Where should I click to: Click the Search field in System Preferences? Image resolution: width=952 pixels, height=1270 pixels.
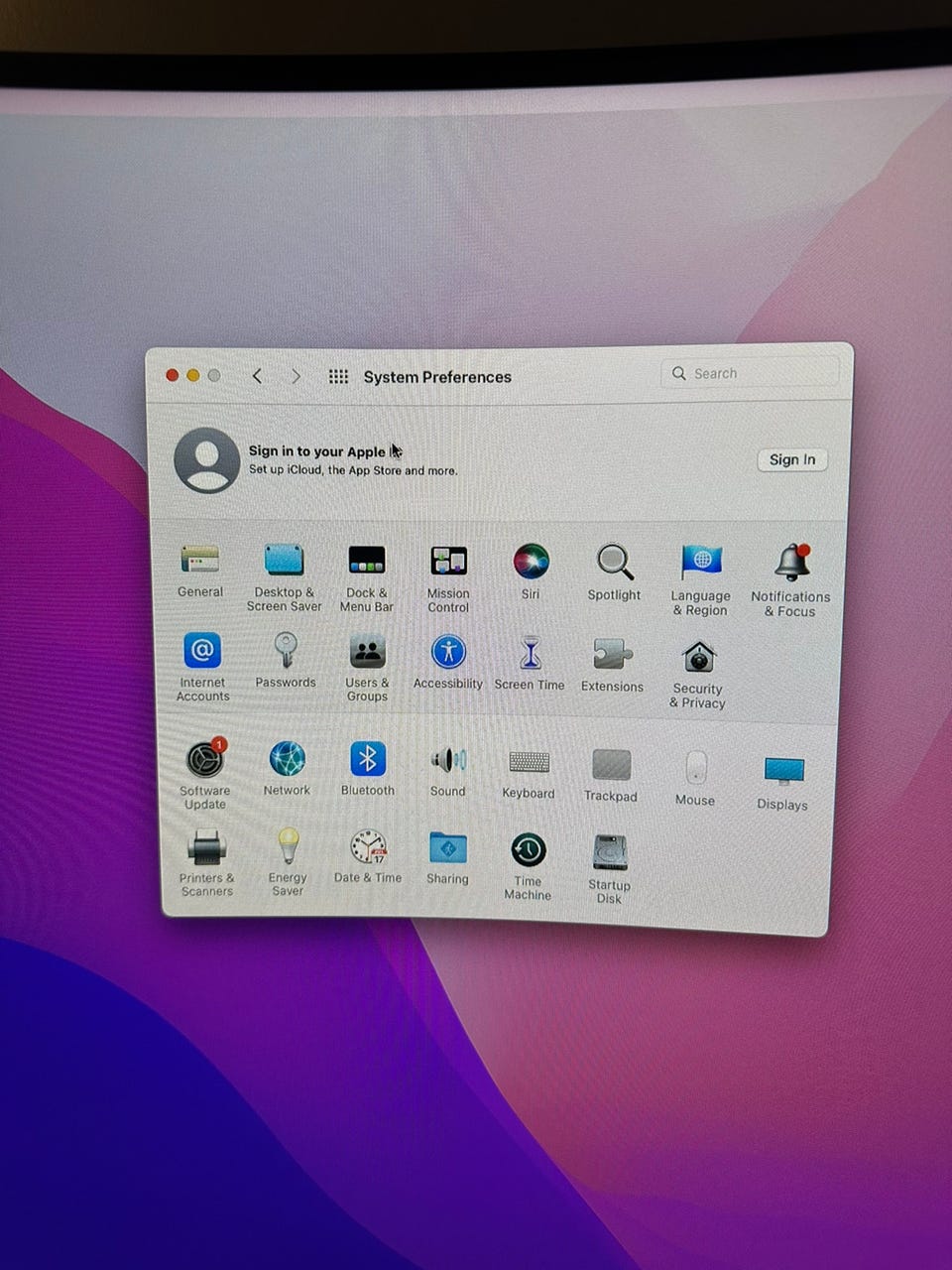(x=750, y=373)
